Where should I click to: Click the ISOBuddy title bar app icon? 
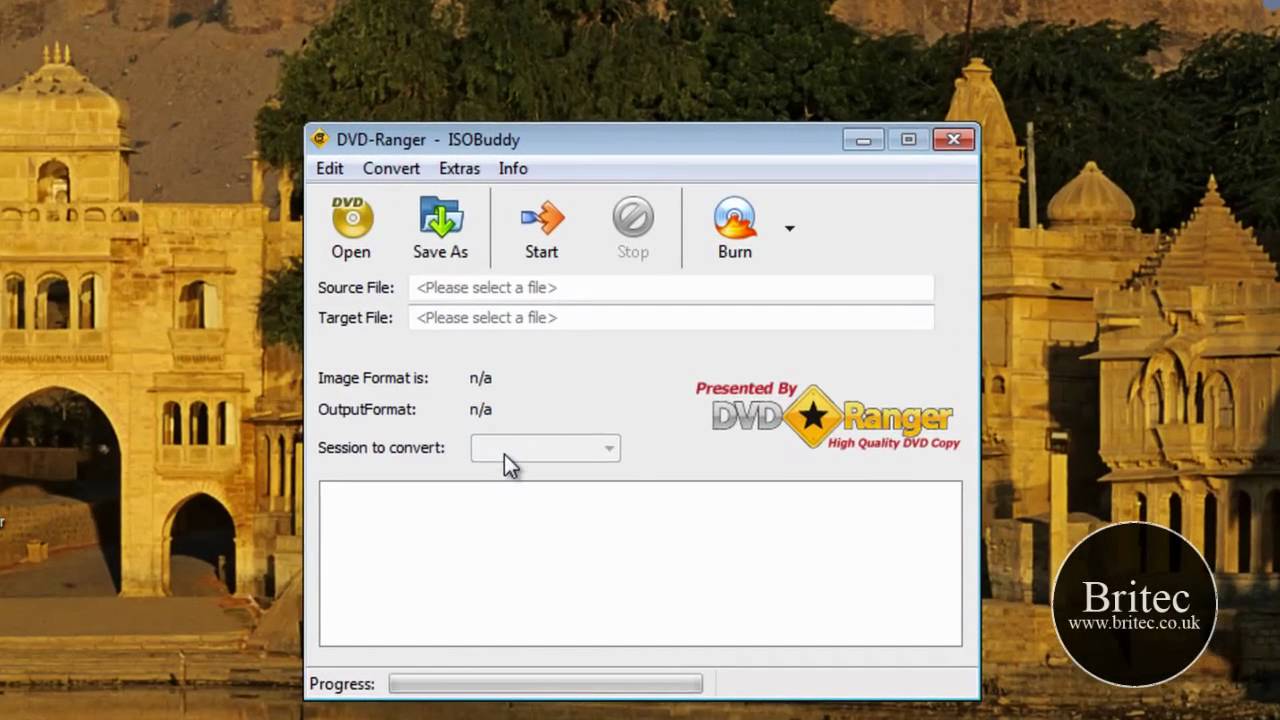(320, 139)
